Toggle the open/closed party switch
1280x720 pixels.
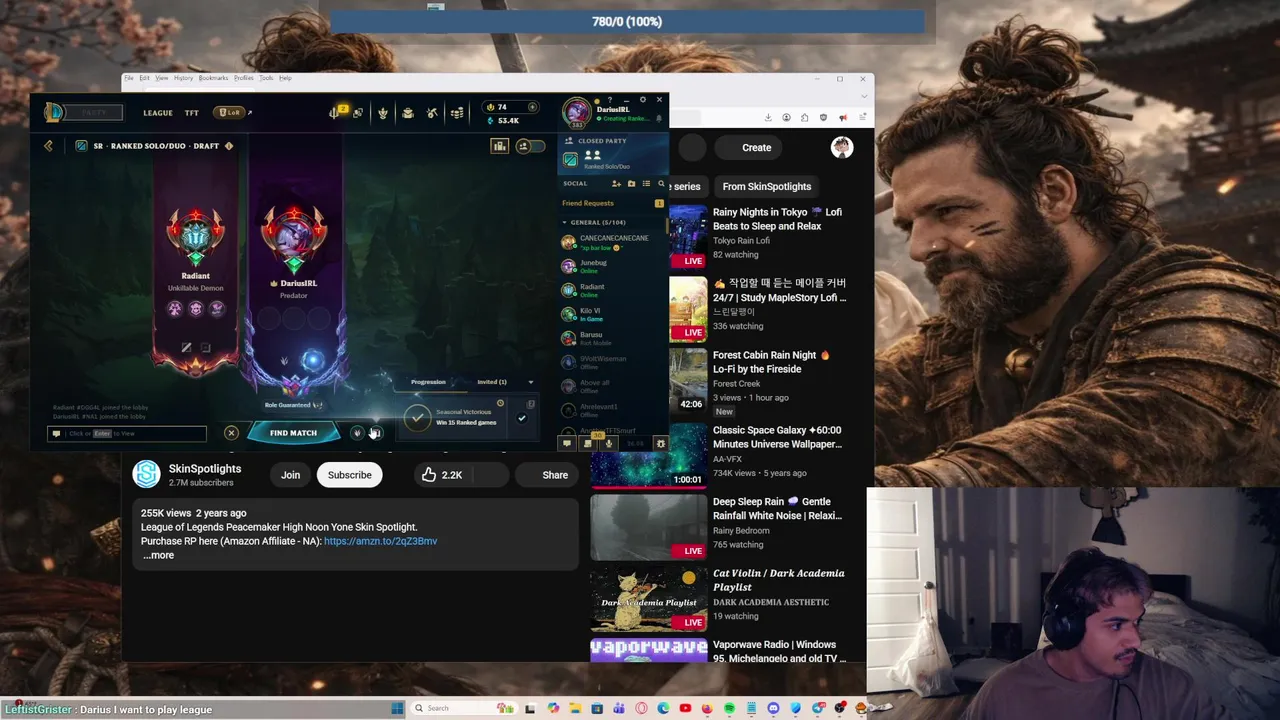pos(530,146)
